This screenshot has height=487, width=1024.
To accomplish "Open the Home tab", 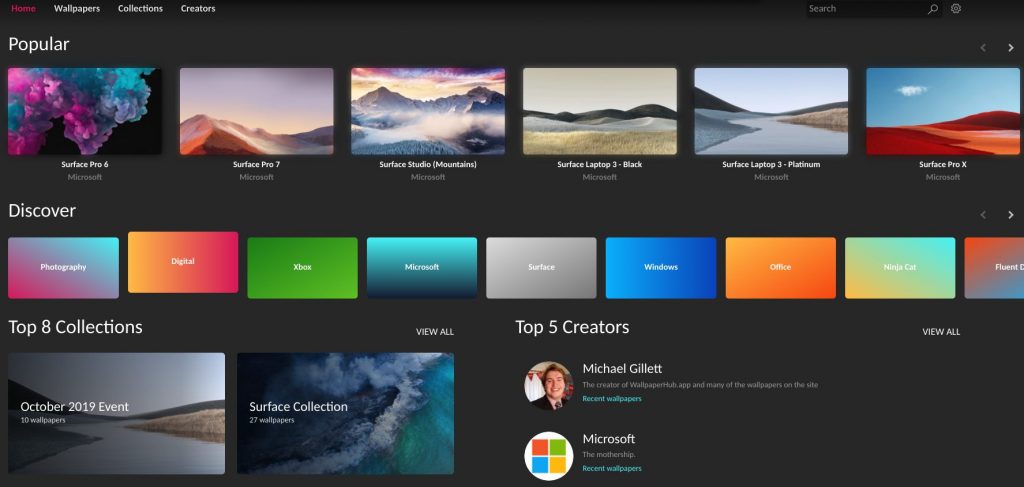I will (x=24, y=8).
